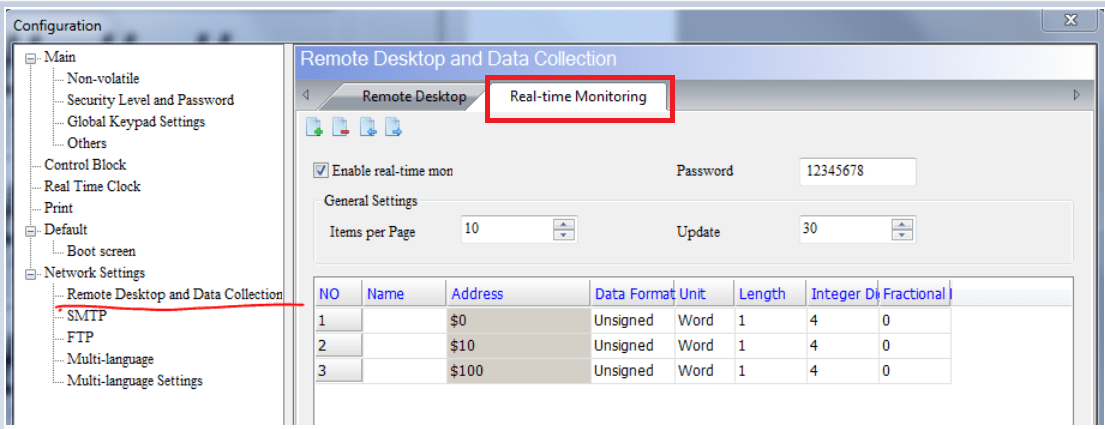Click the add item icon with green plus

[314, 128]
